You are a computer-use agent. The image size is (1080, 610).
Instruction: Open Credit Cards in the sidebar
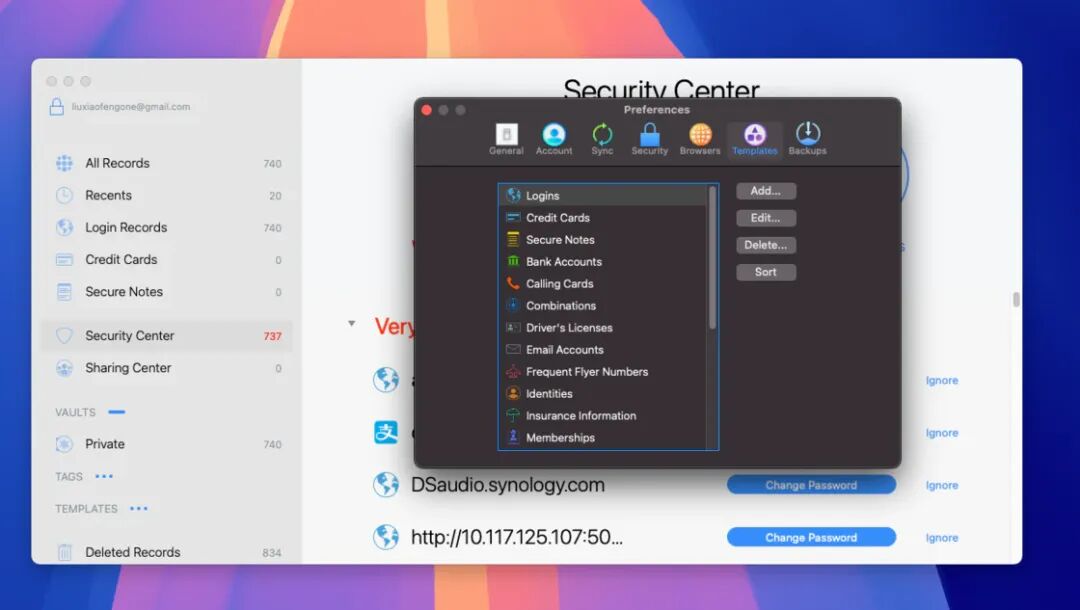click(169, 260)
